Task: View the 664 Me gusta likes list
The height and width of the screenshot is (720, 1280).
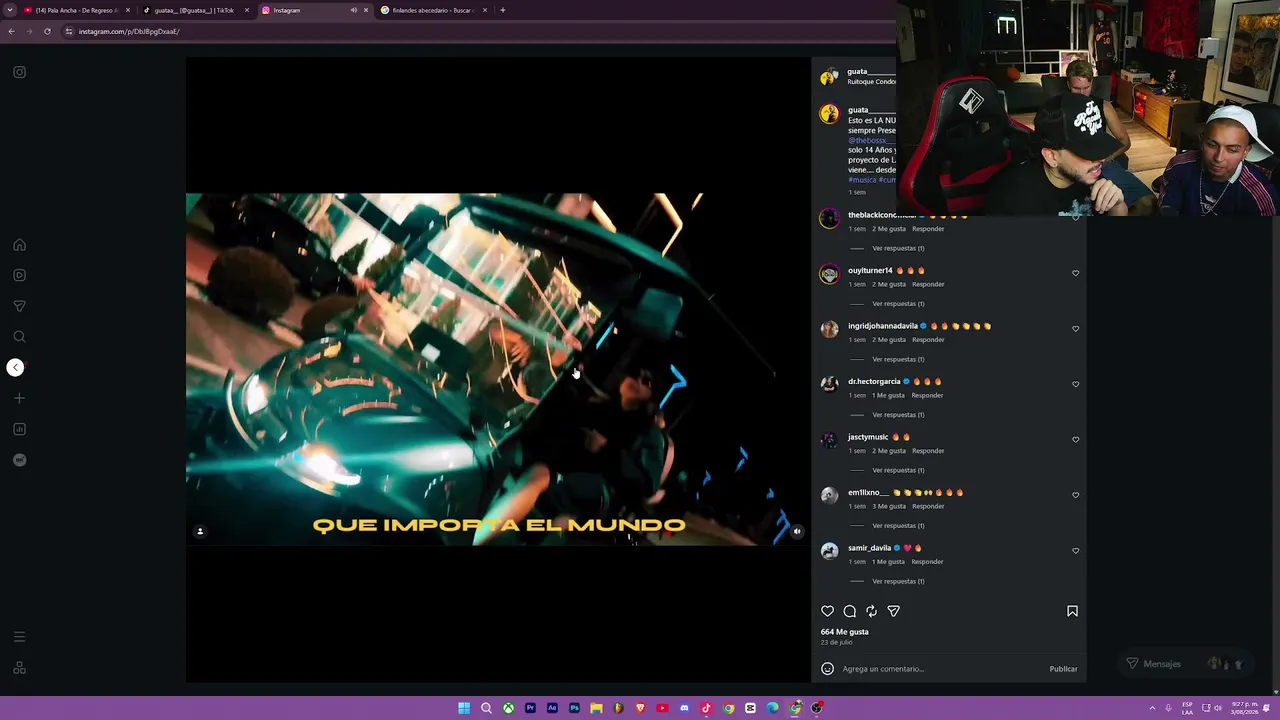Action: coord(845,632)
